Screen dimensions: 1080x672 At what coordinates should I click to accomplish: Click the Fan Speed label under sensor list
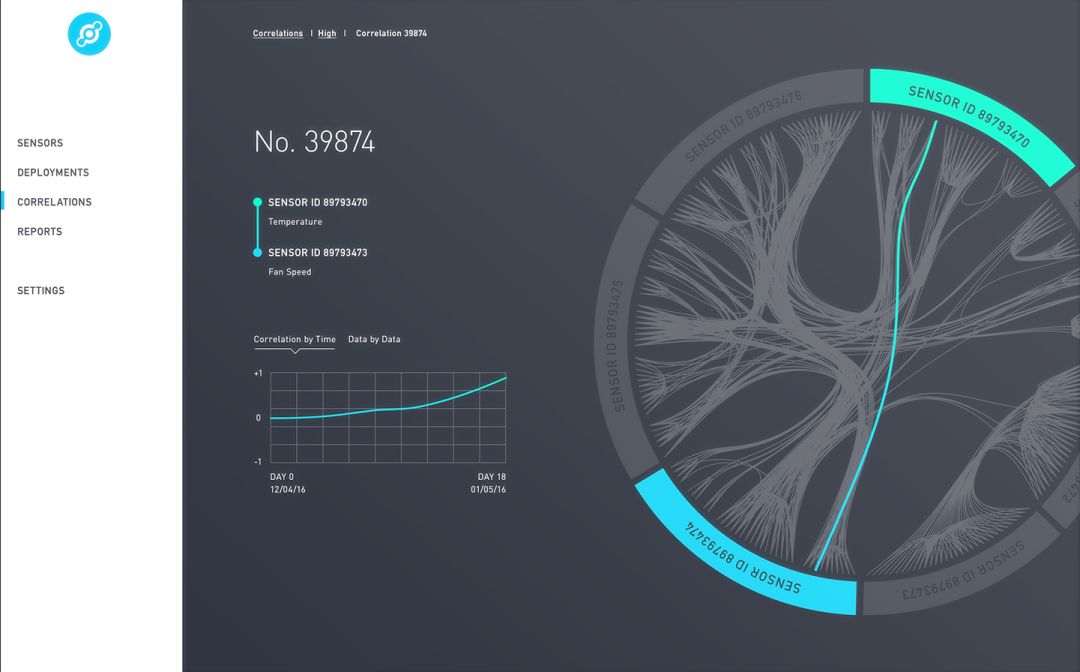290,272
